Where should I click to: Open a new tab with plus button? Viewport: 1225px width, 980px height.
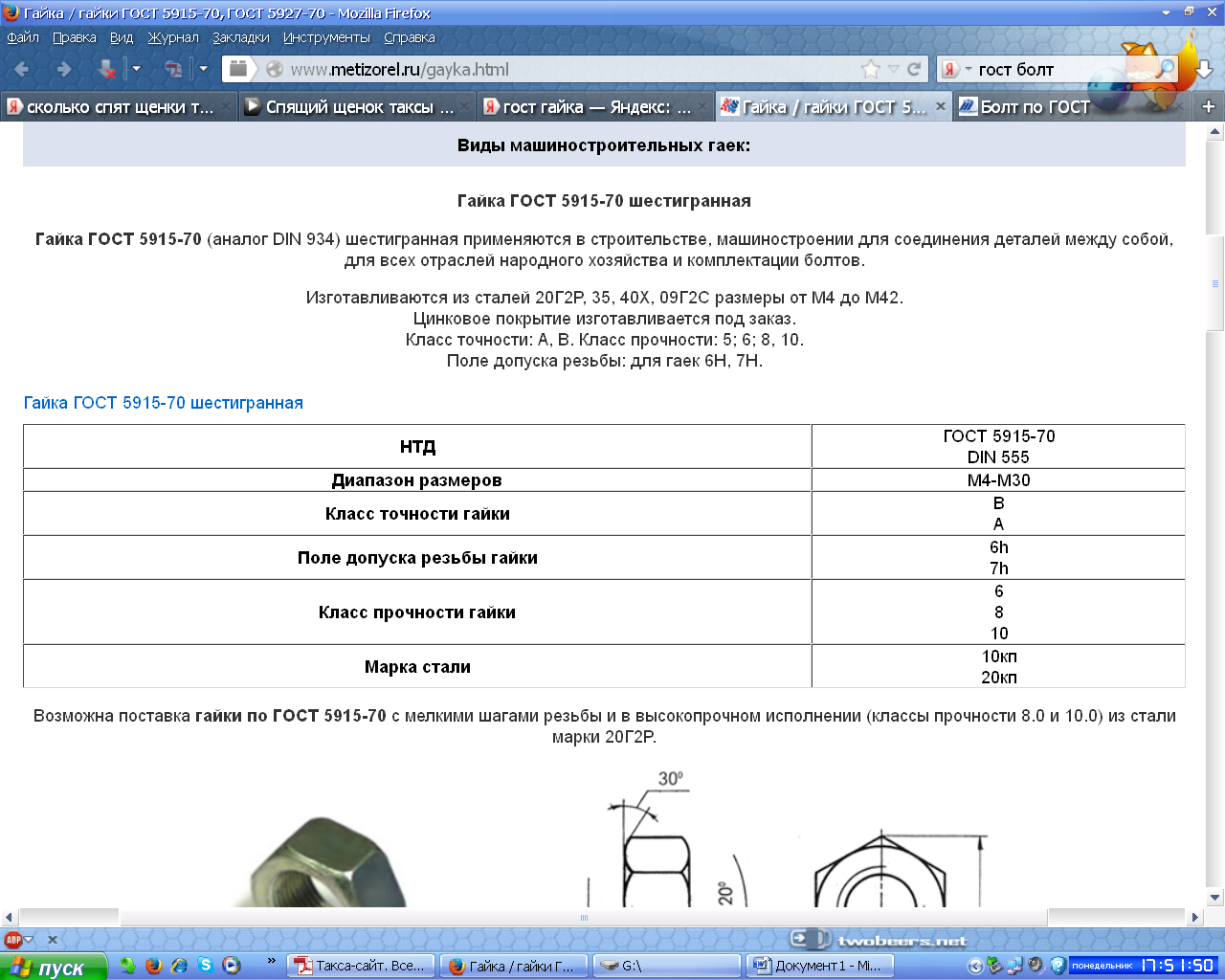[x=1209, y=106]
